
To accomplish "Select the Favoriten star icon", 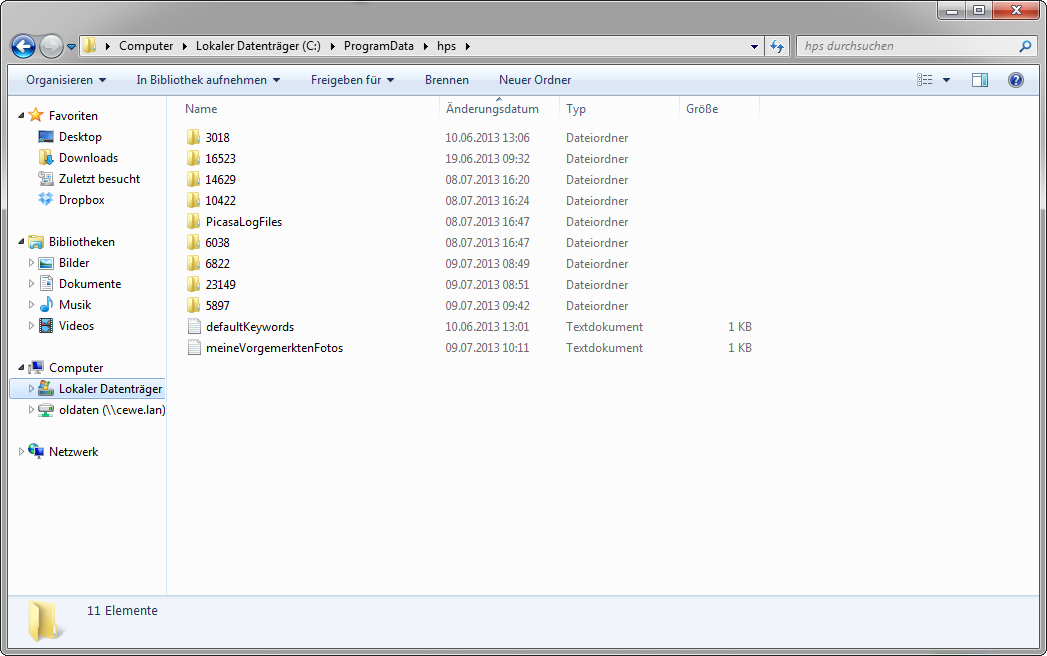I will tap(36, 116).
